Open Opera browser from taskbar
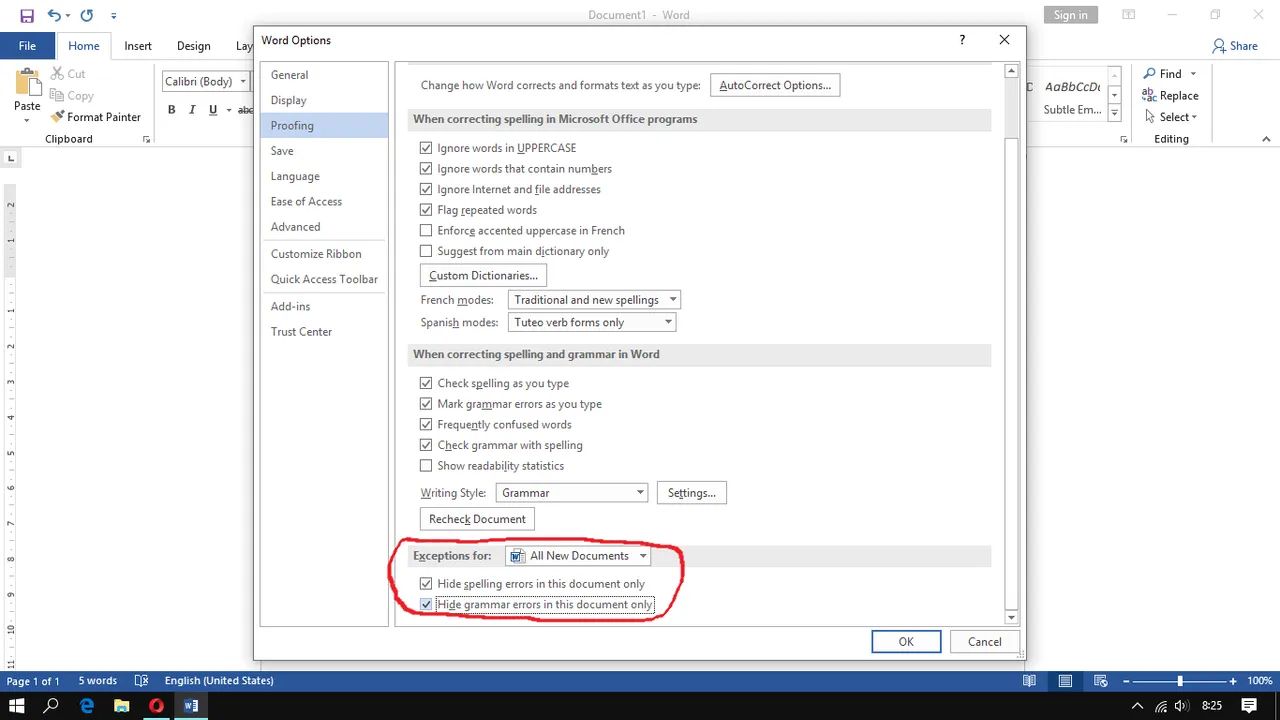This screenshot has height=720, width=1280. (156, 706)
